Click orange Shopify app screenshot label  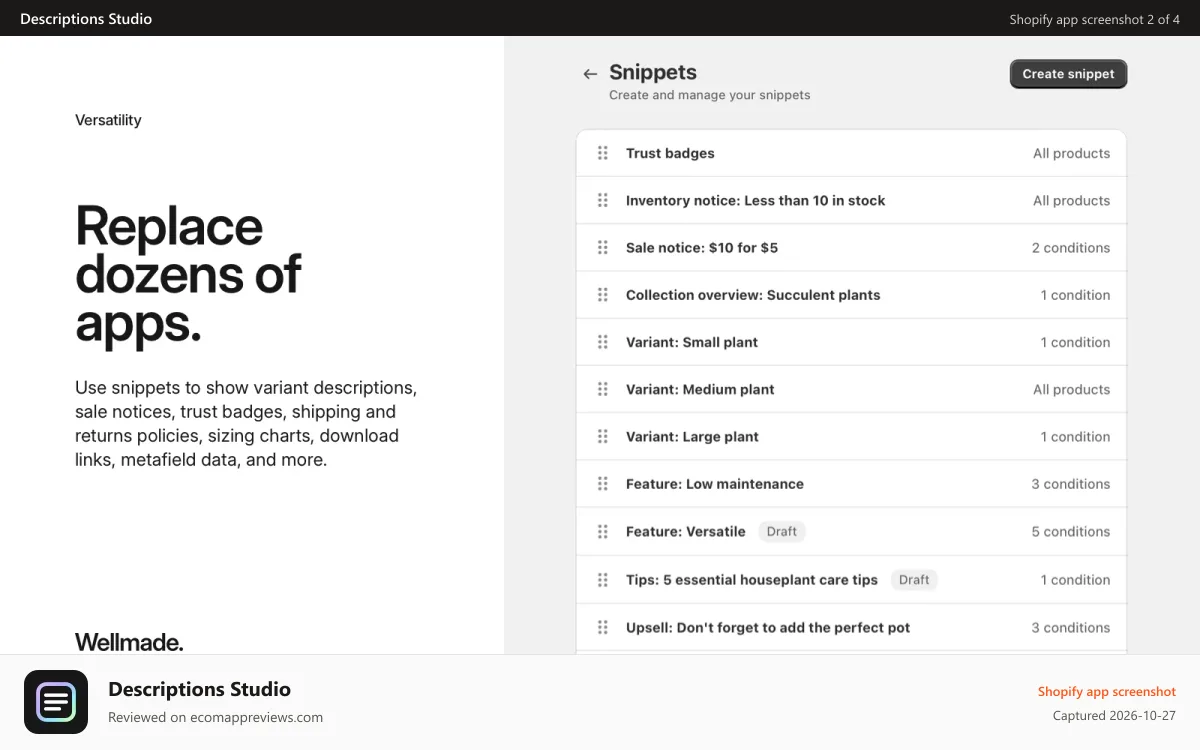[1107, 692]
